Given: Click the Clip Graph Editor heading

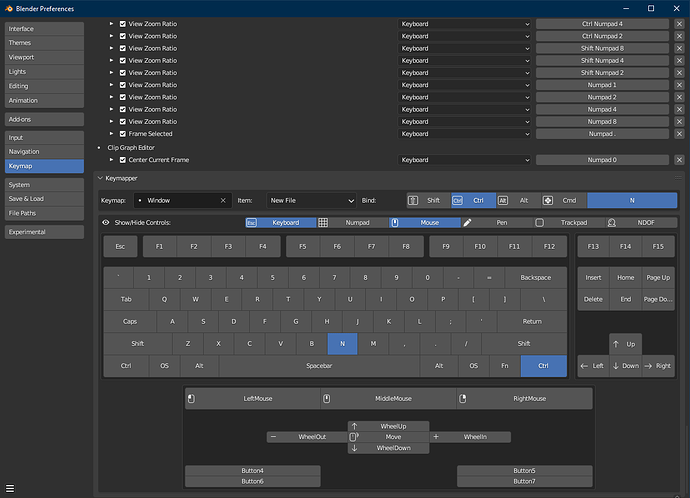Looking at the screenshot, I should tap(131, 148).
